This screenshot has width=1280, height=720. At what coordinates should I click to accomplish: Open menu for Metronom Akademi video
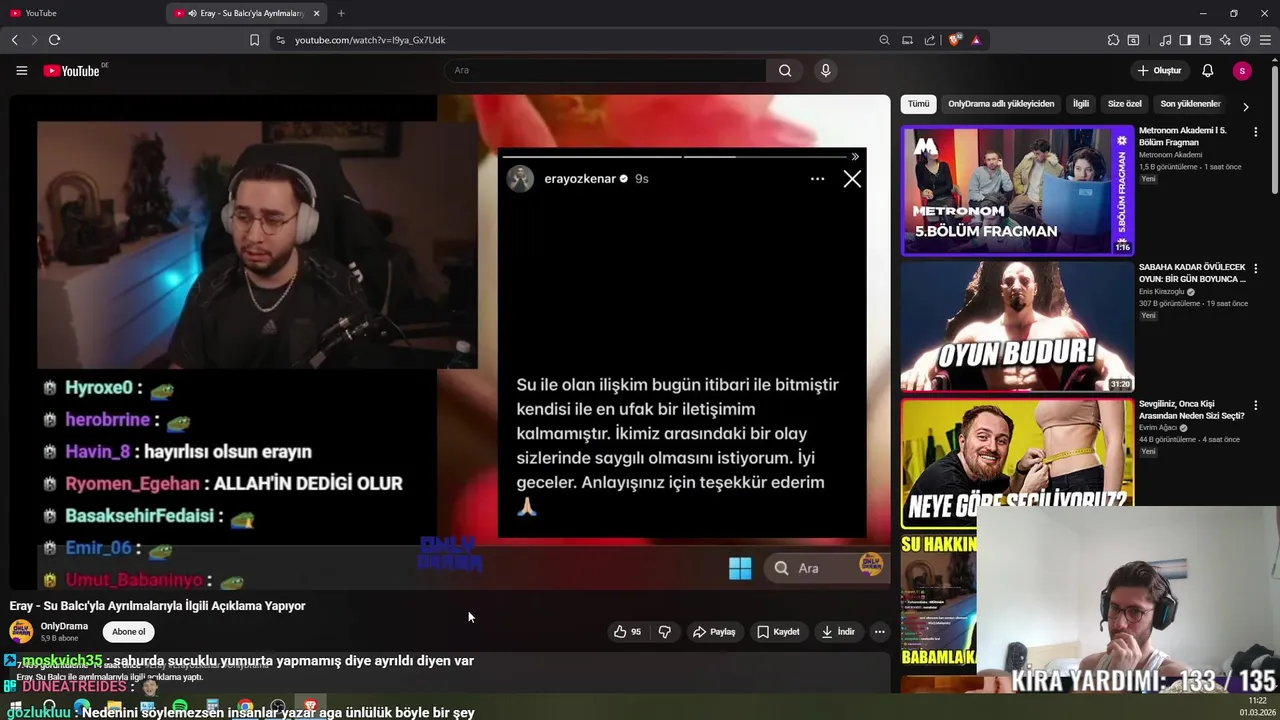(1256, 131)
